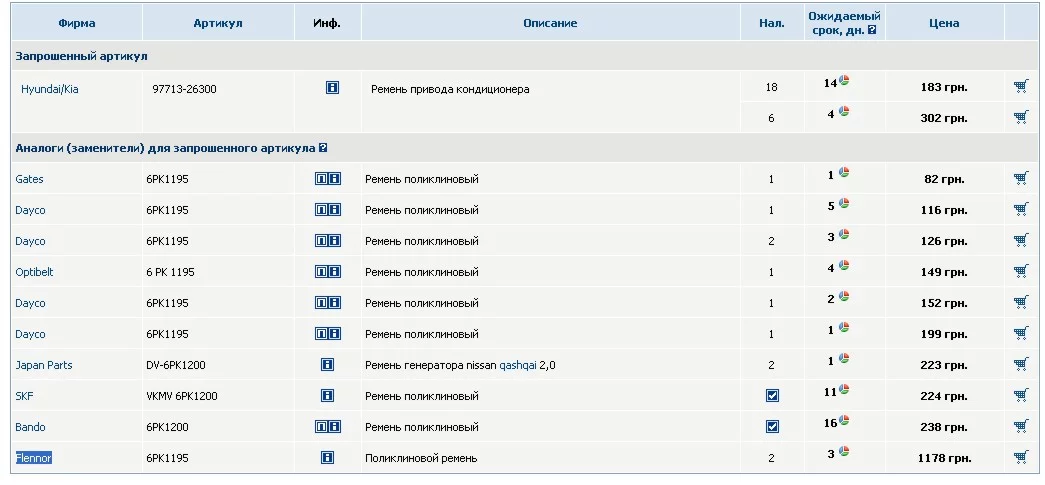The height and width of the screenshot is (485, 1045).
Task: Sort by the Ожидаемый срок, дн. header
Action: [x=844, y=23]
